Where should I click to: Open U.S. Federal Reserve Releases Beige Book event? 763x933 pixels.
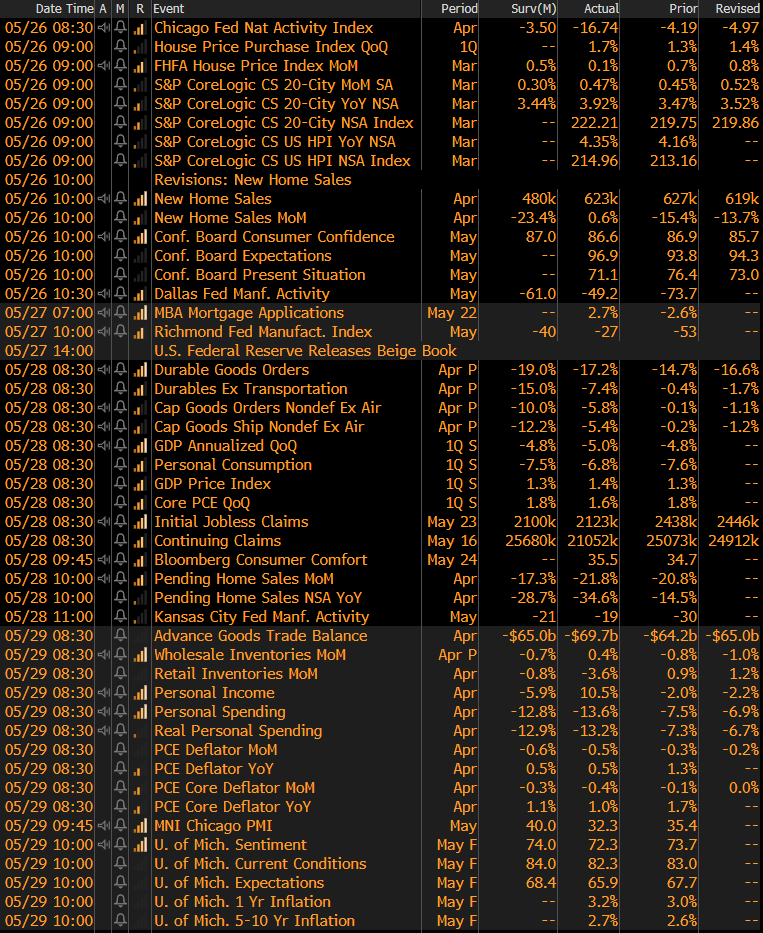coord(305,351)
